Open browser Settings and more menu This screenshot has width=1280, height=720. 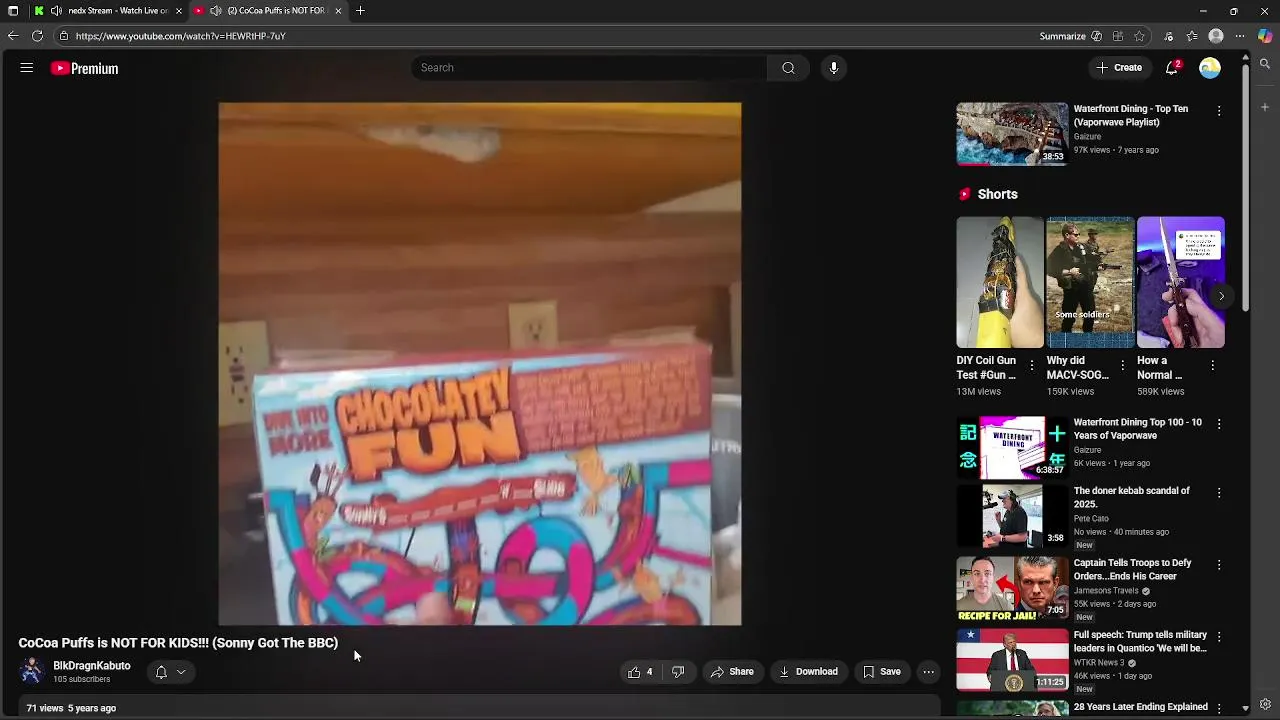(1240, 36)
